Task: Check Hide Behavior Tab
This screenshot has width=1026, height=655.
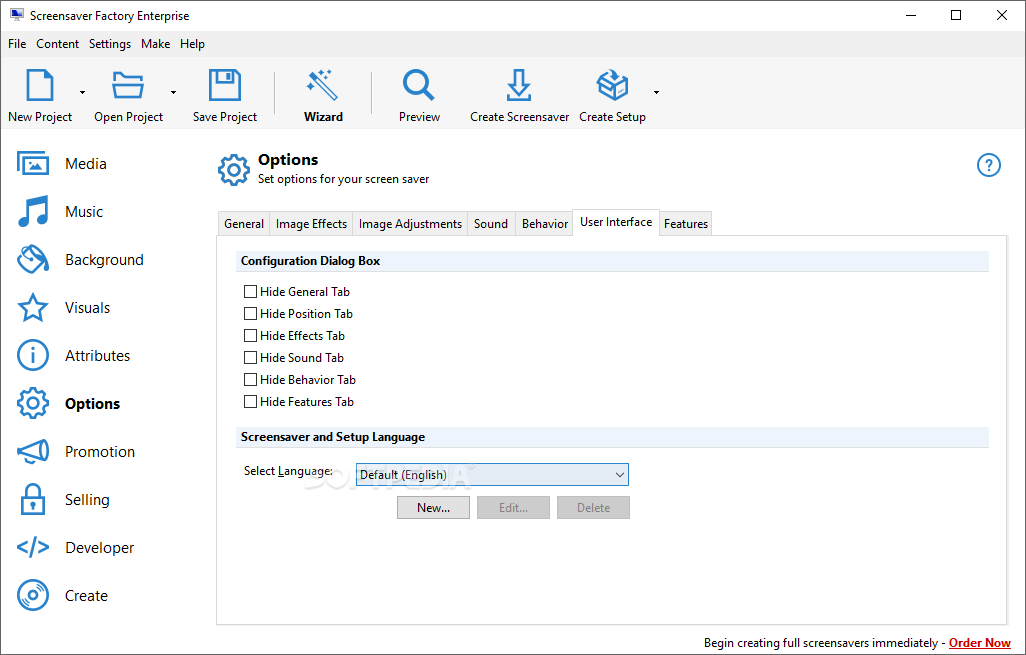Action: tap(250, 380)
